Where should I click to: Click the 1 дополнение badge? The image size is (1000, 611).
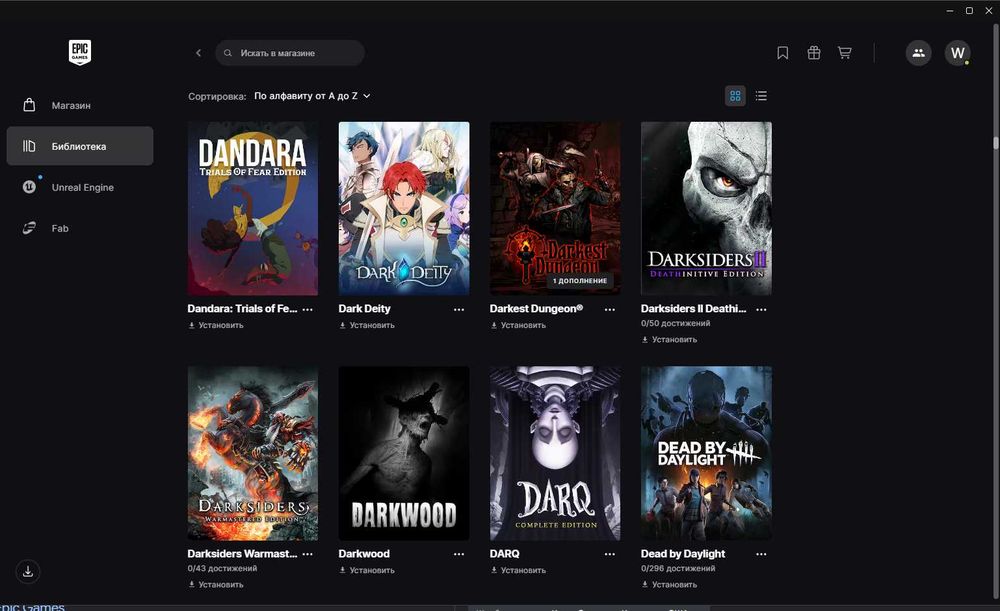pyautogui.click(x=580, y=281)
